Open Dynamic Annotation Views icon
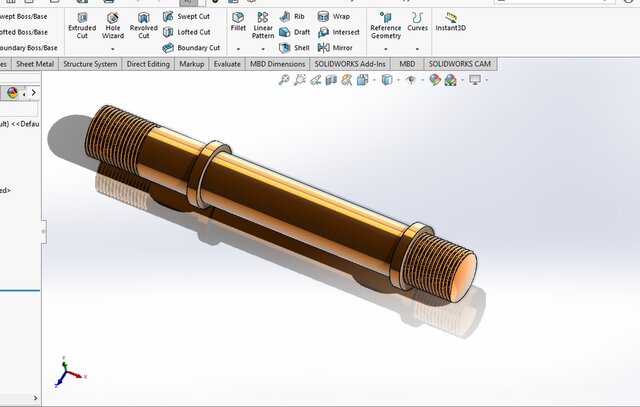Image resolution: width=640 pixels, height=407 pixels. (347, 80)
